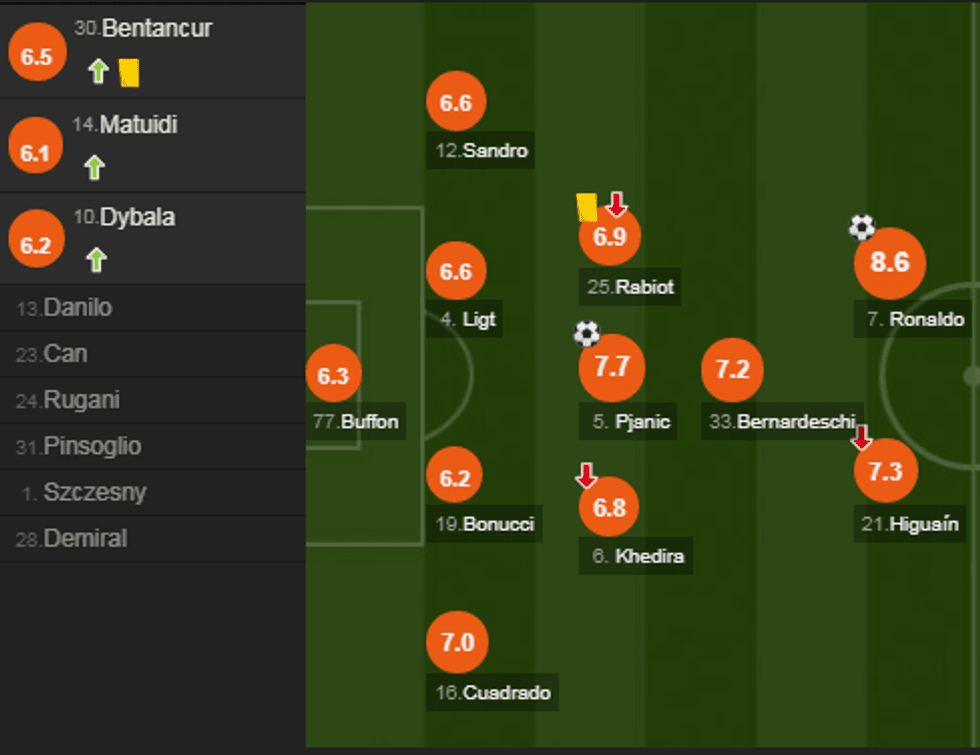Open Sandro's player name label
980x755 pixels.
pyautogui.click(x=481, y=152)
